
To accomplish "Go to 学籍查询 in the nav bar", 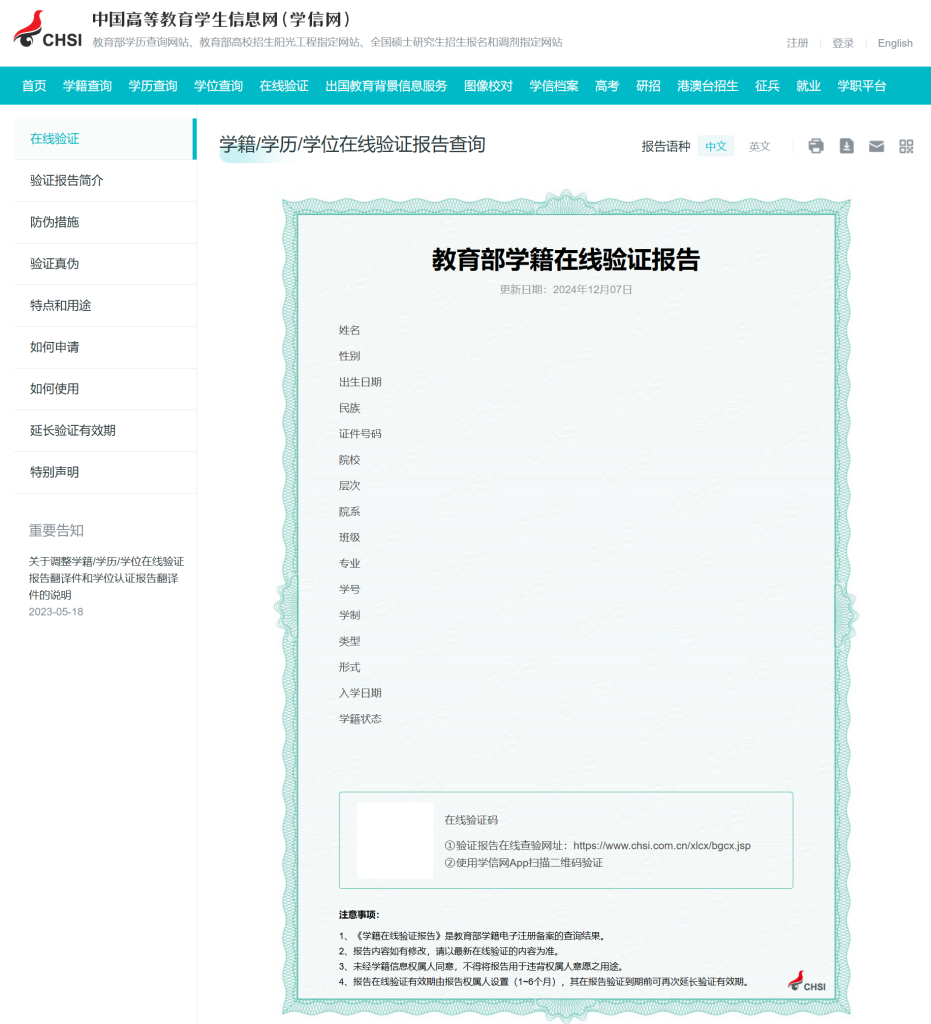I will point(87,86).
